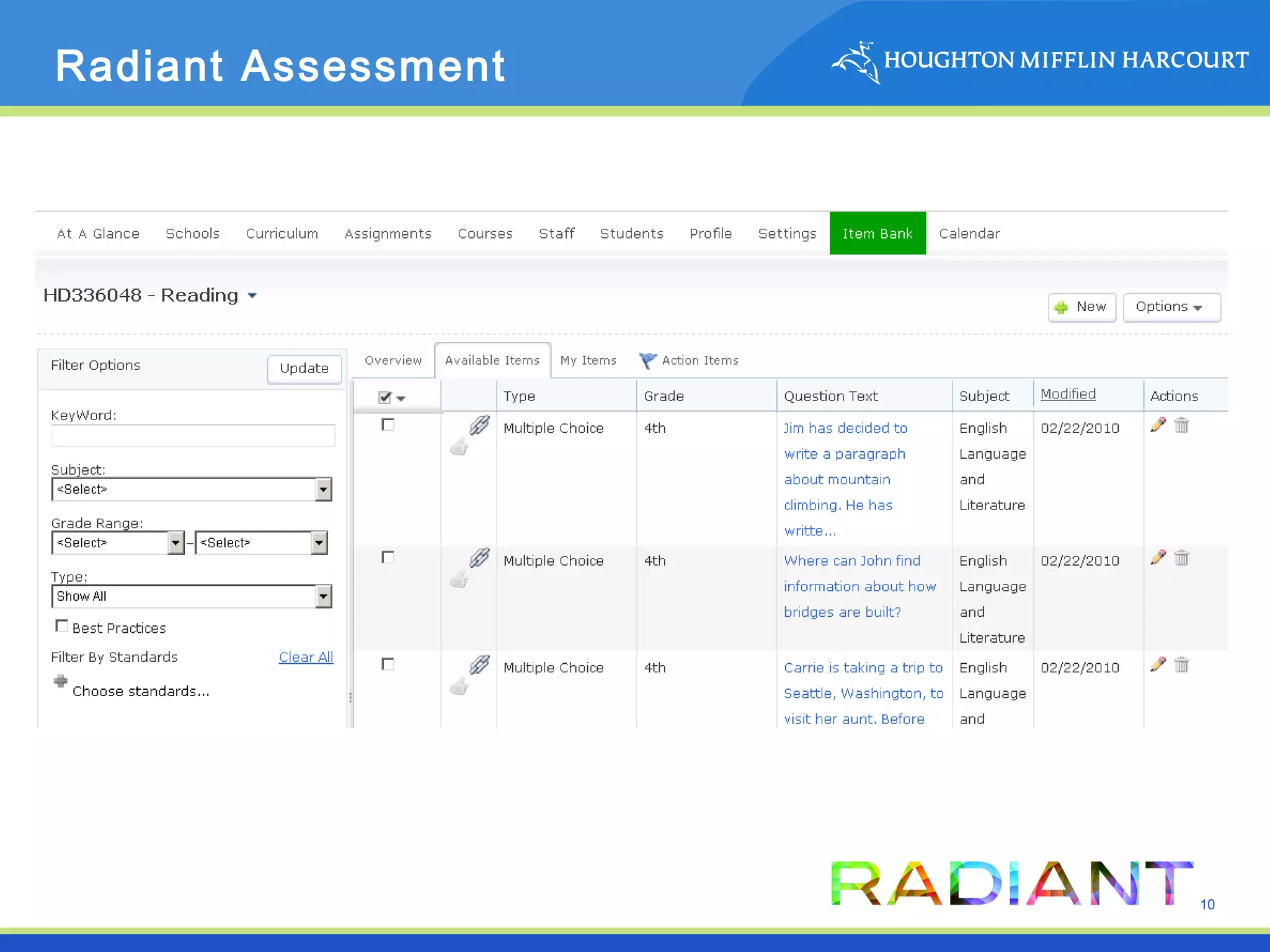This screenshot has width=1270, height=952.
Task: Click trash icon for Carrie question row
Action: pyautogui.click(x=1181, y=665)
